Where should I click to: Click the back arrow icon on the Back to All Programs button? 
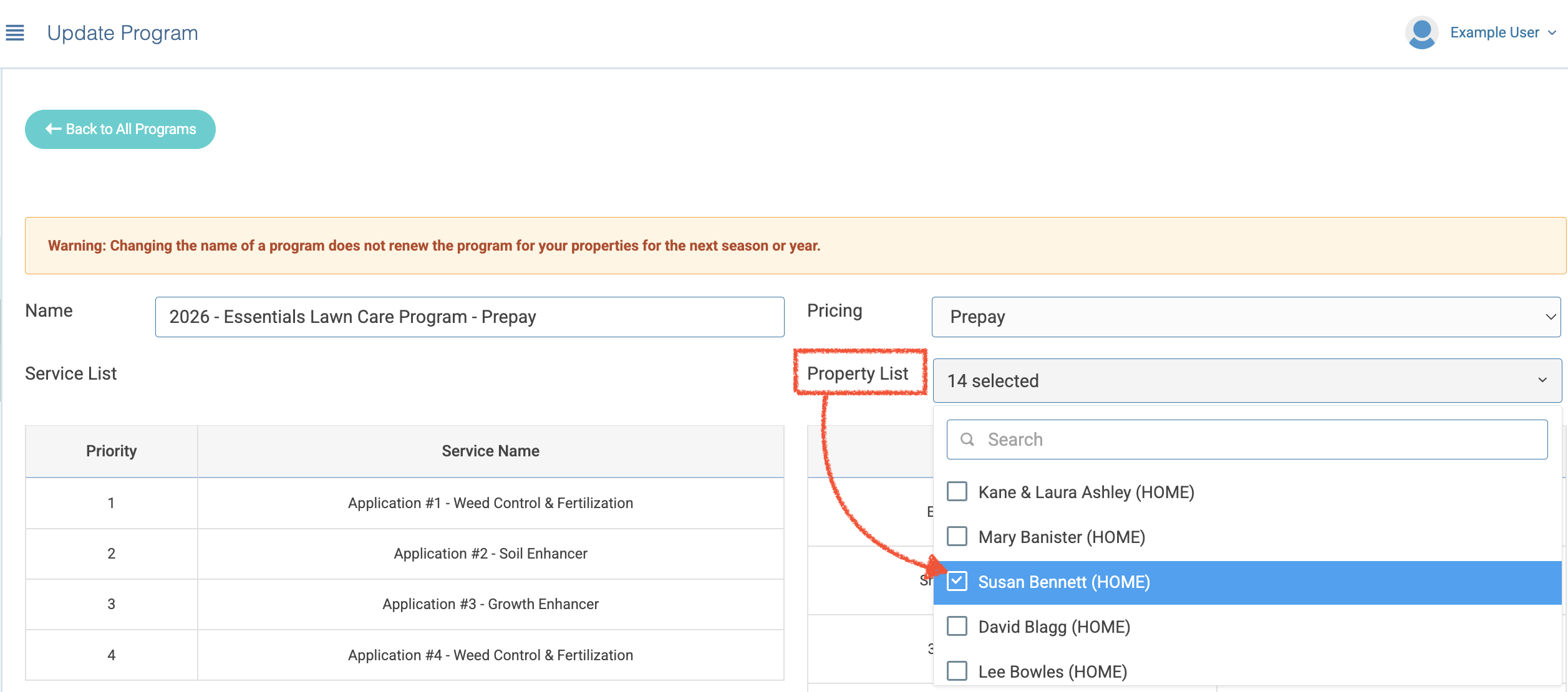53,129
